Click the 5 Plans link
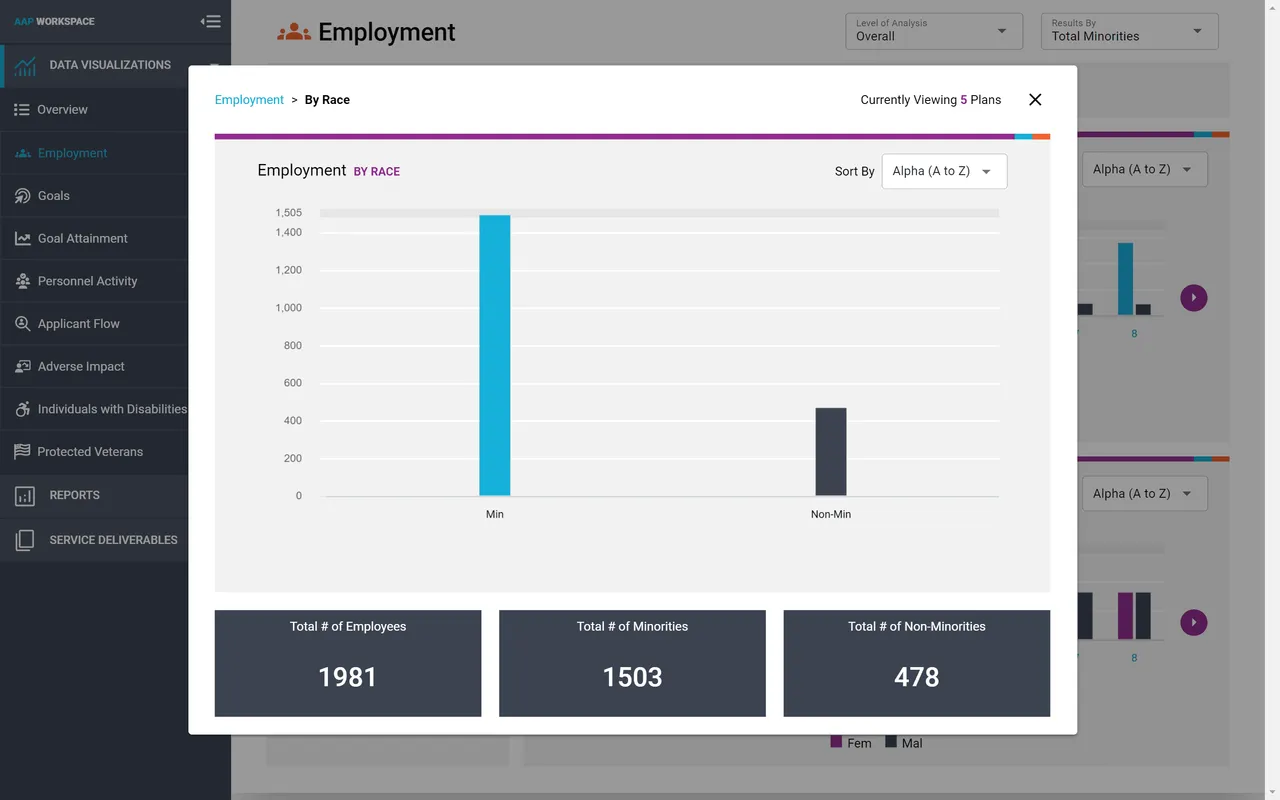 click(x=963, y=99)
